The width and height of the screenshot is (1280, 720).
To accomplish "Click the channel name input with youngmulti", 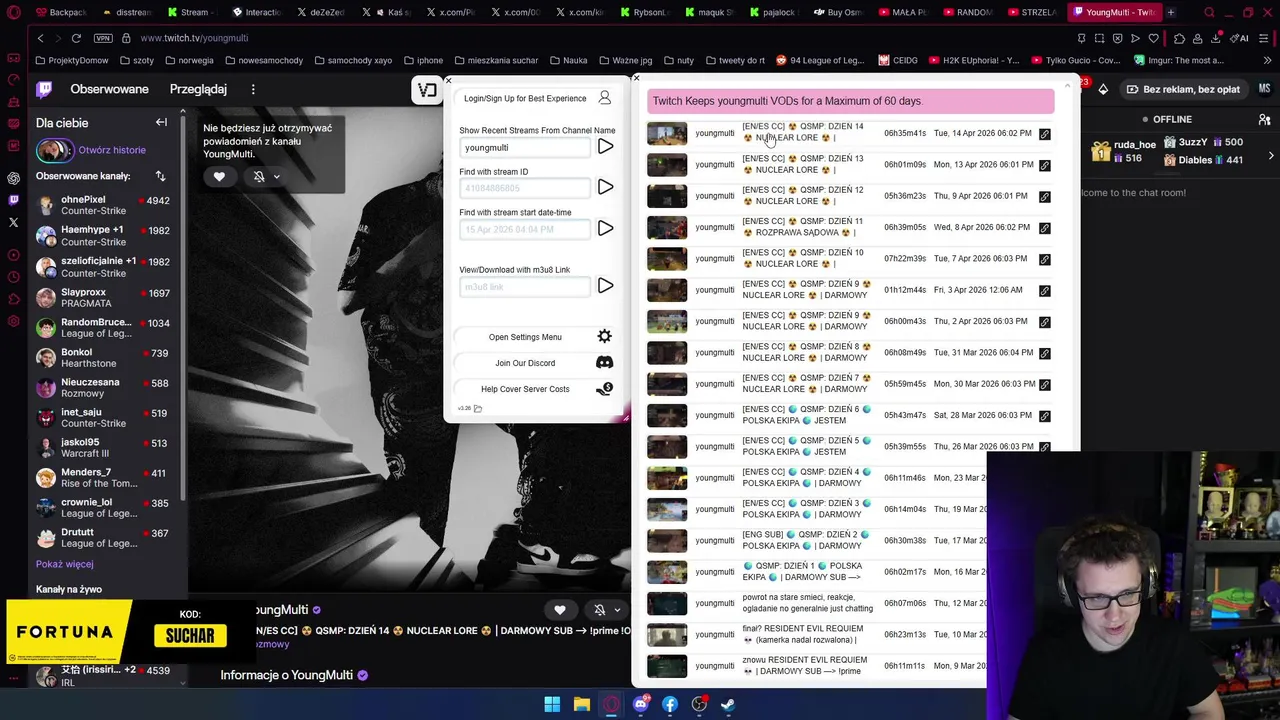I will click(x=525, y=147).
